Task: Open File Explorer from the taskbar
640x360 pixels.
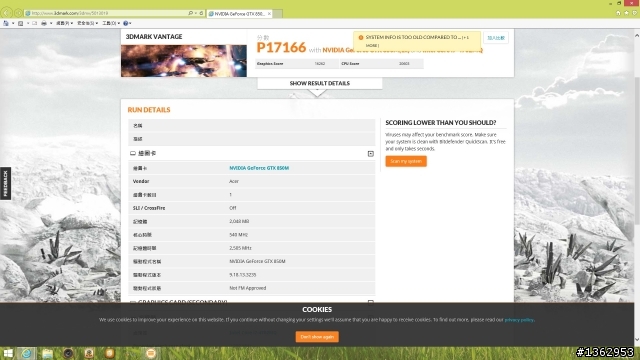Action: coord(47,353)
